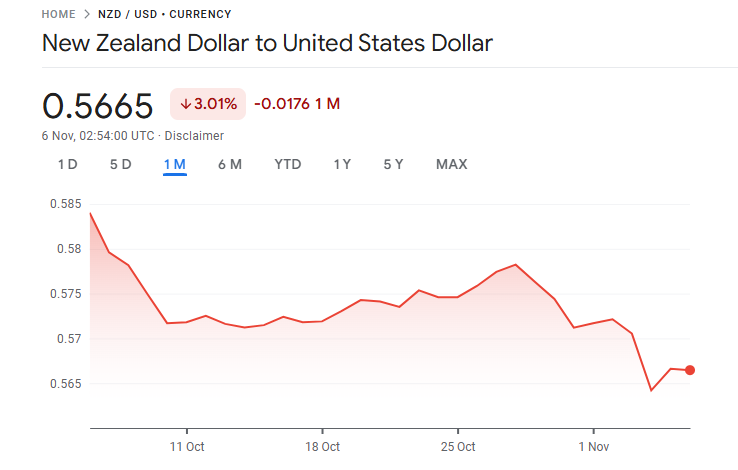
Task: Click the 1 Nov date label
Action: [x=593, y=446]
